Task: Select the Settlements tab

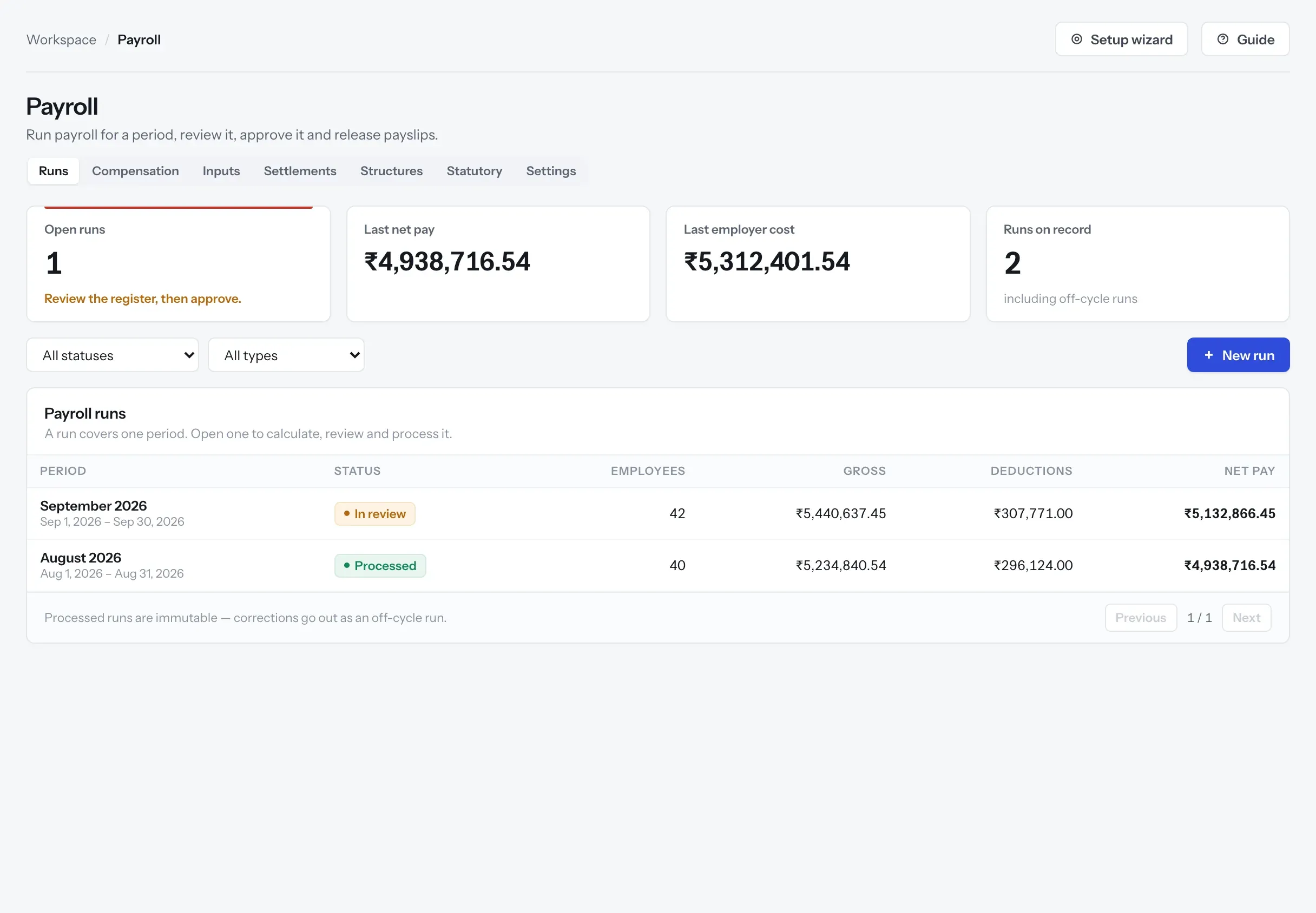Action: click(300, 171)
